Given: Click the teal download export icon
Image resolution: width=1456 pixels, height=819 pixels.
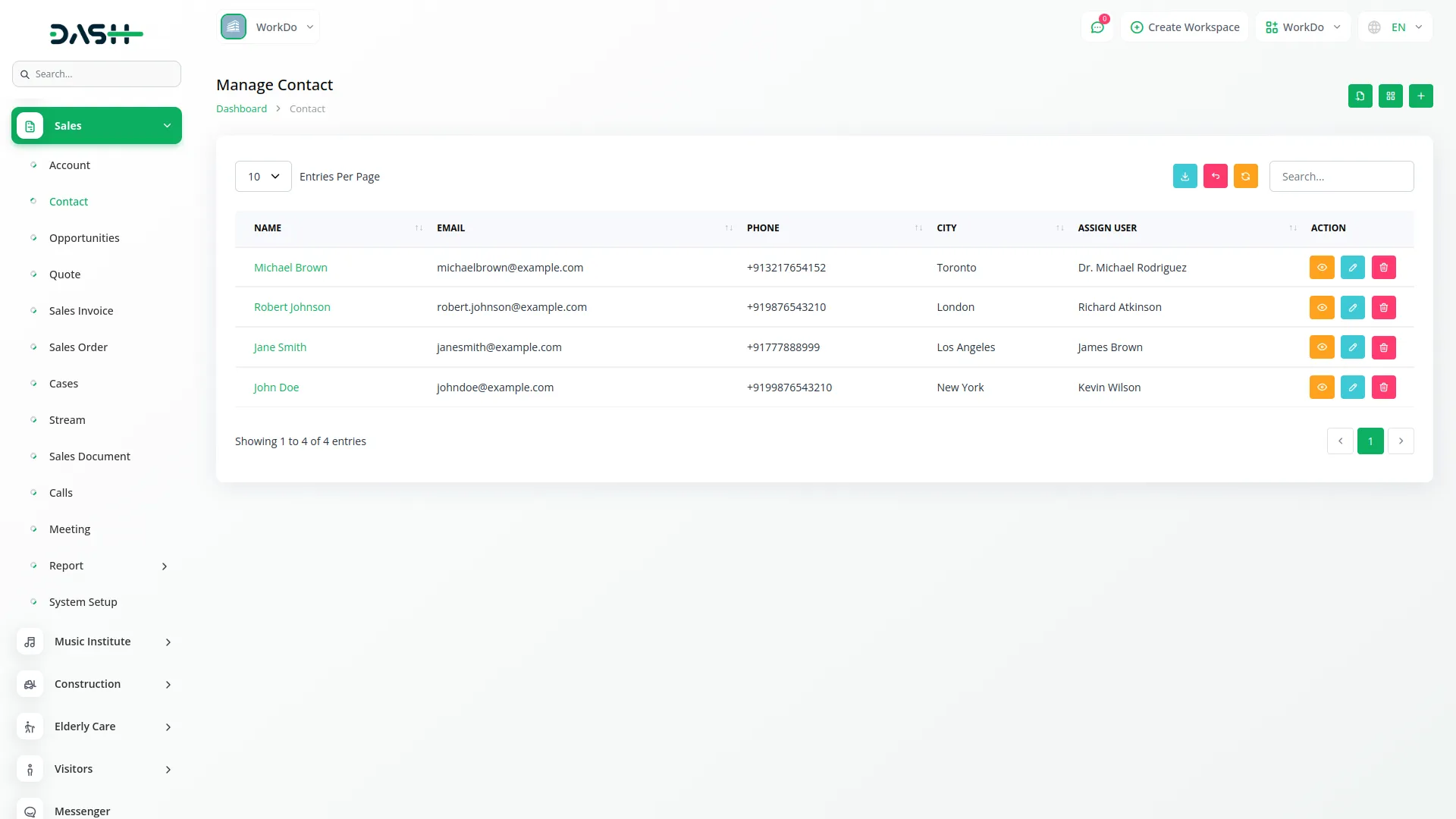Looking at the screenshot, I should (1185, 176).
